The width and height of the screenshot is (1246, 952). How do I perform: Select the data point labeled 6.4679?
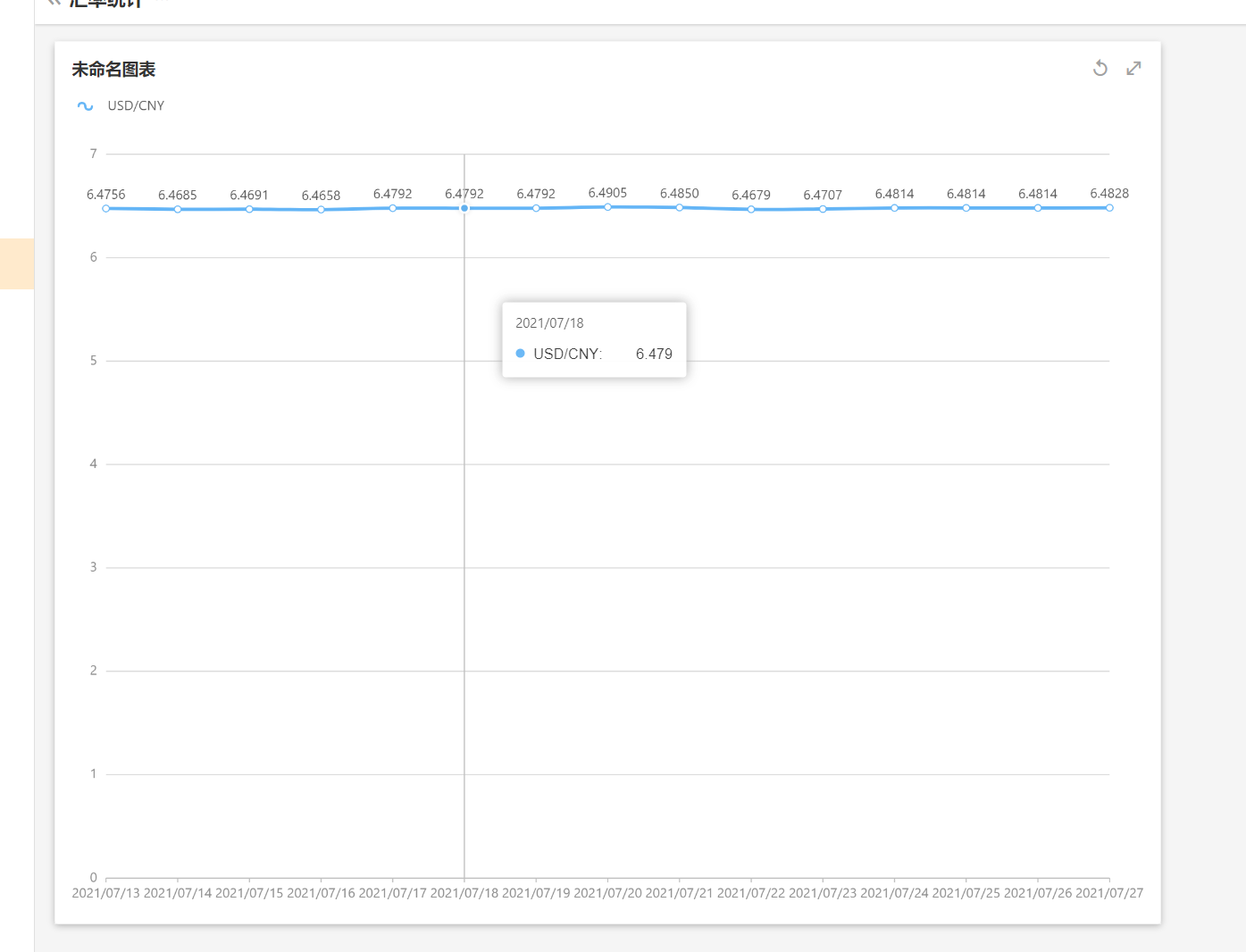751,210
